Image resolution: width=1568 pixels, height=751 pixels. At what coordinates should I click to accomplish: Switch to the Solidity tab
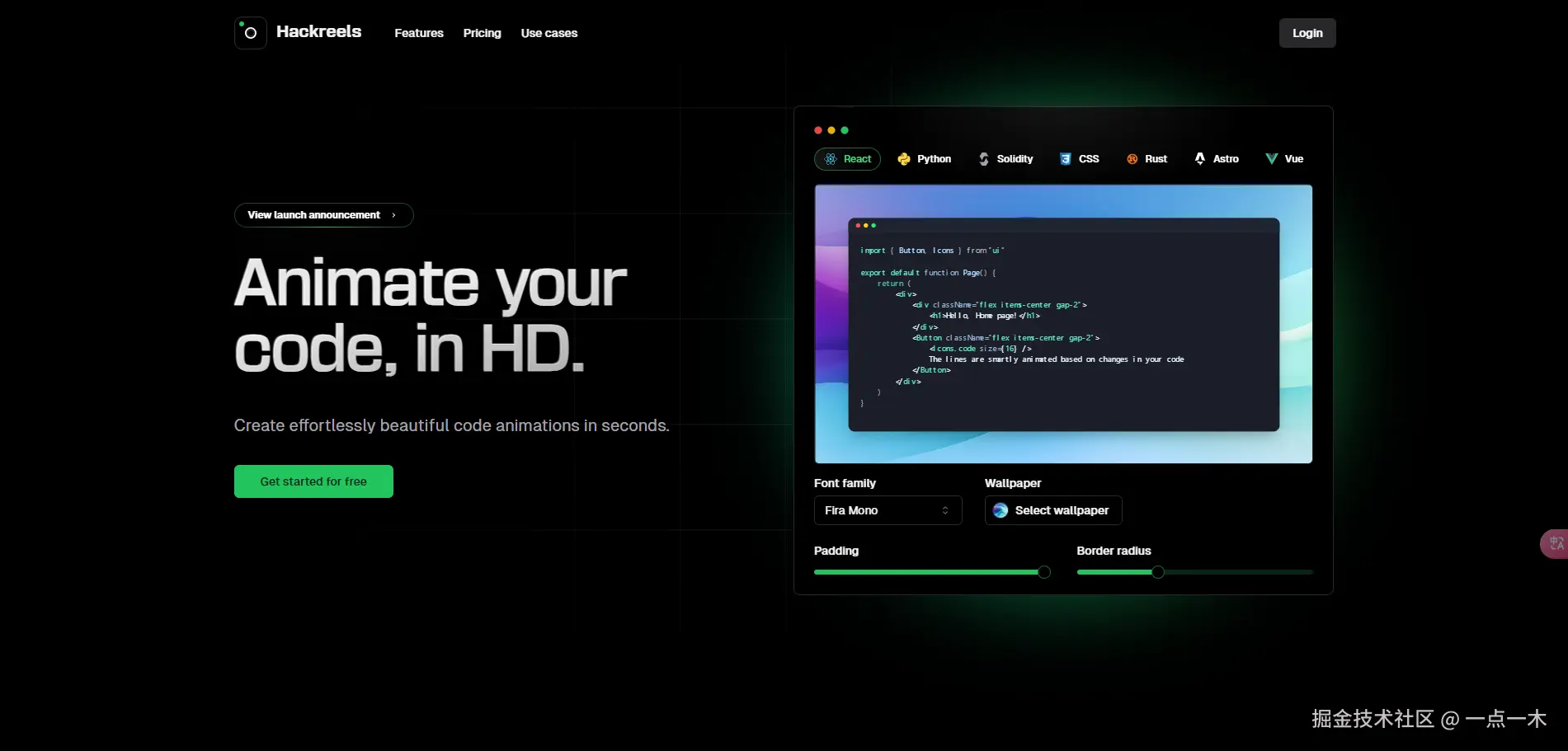tap(1005, 159)
